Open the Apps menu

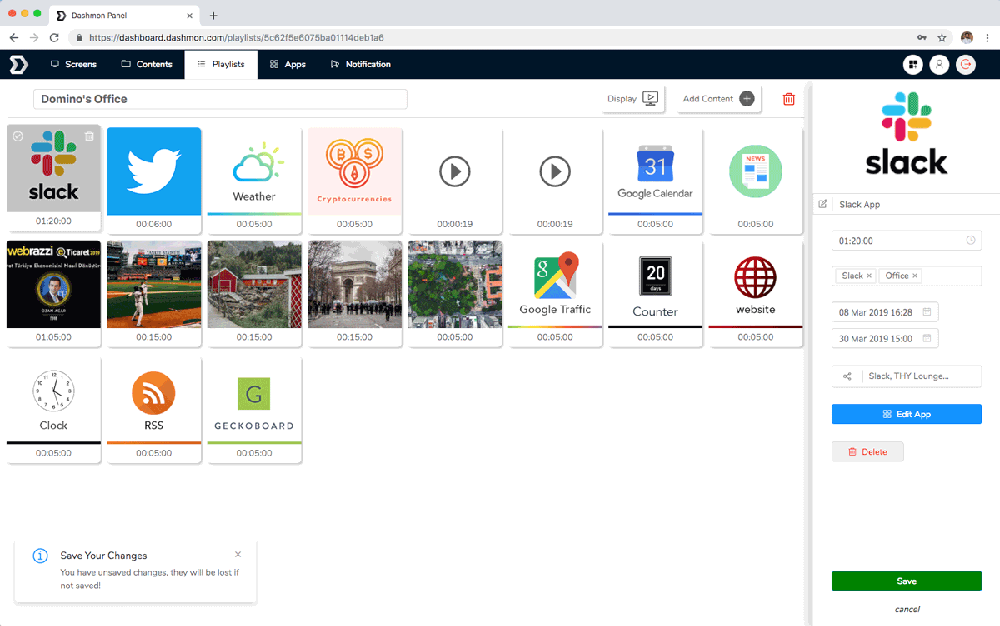[288, 64]
